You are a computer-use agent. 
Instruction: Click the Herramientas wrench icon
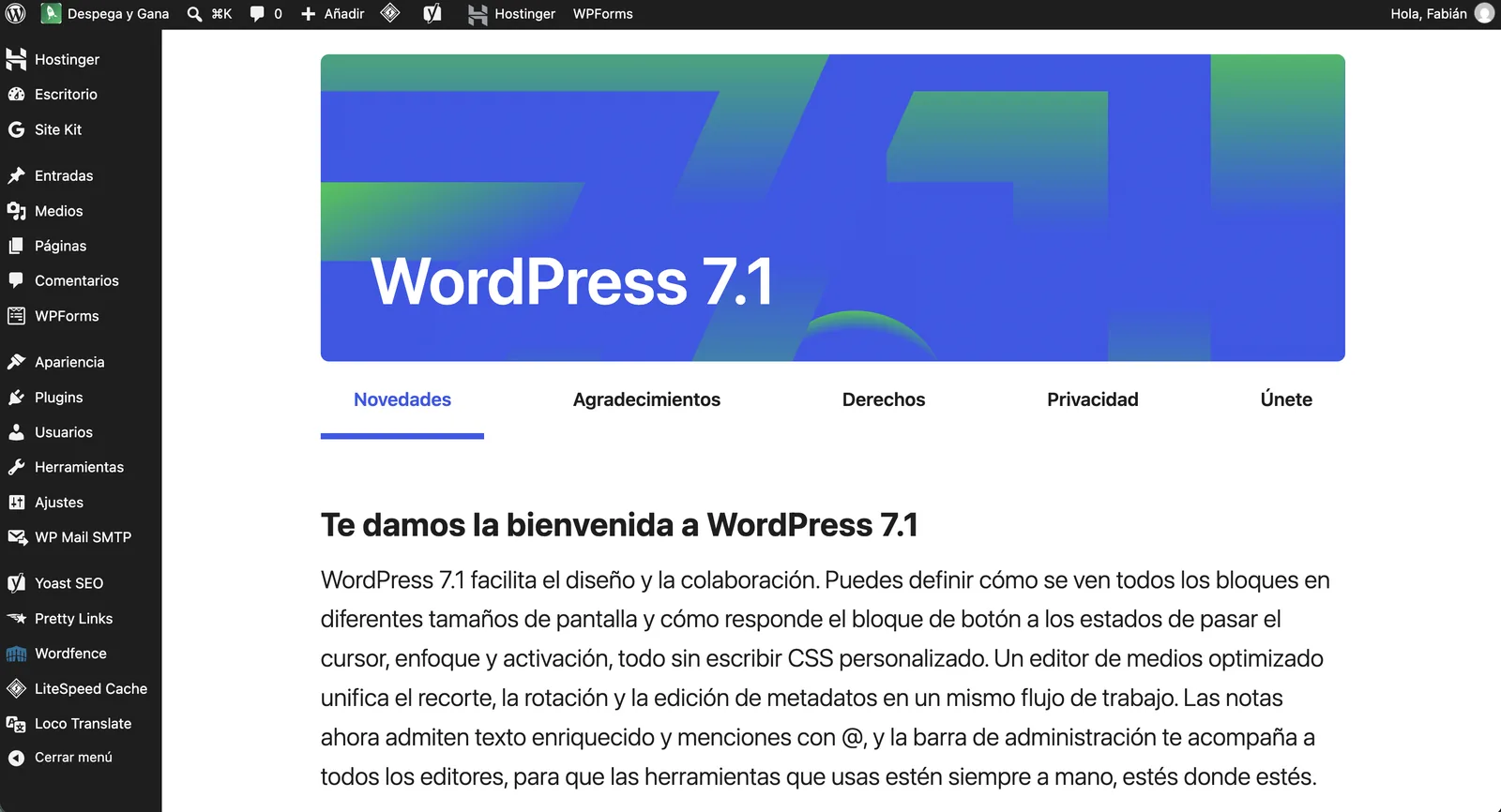[x=16, y=467]
